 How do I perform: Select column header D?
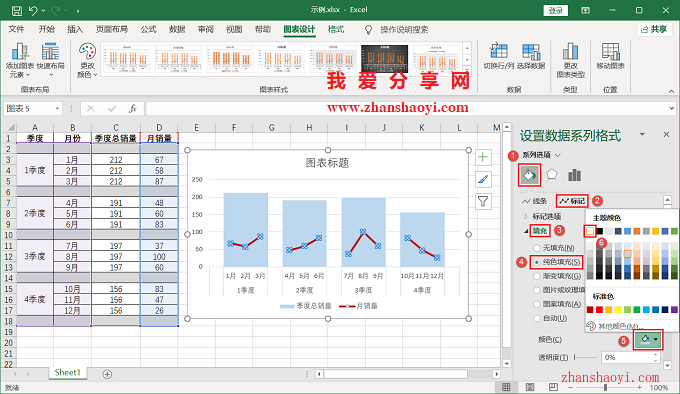tap(159, 127)
